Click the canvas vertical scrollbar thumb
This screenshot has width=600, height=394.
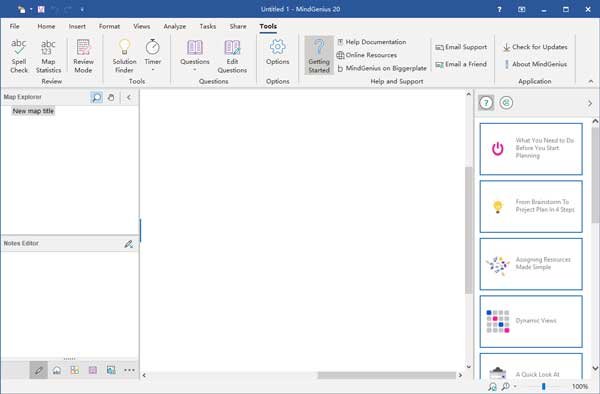click(x=469, y=231)
